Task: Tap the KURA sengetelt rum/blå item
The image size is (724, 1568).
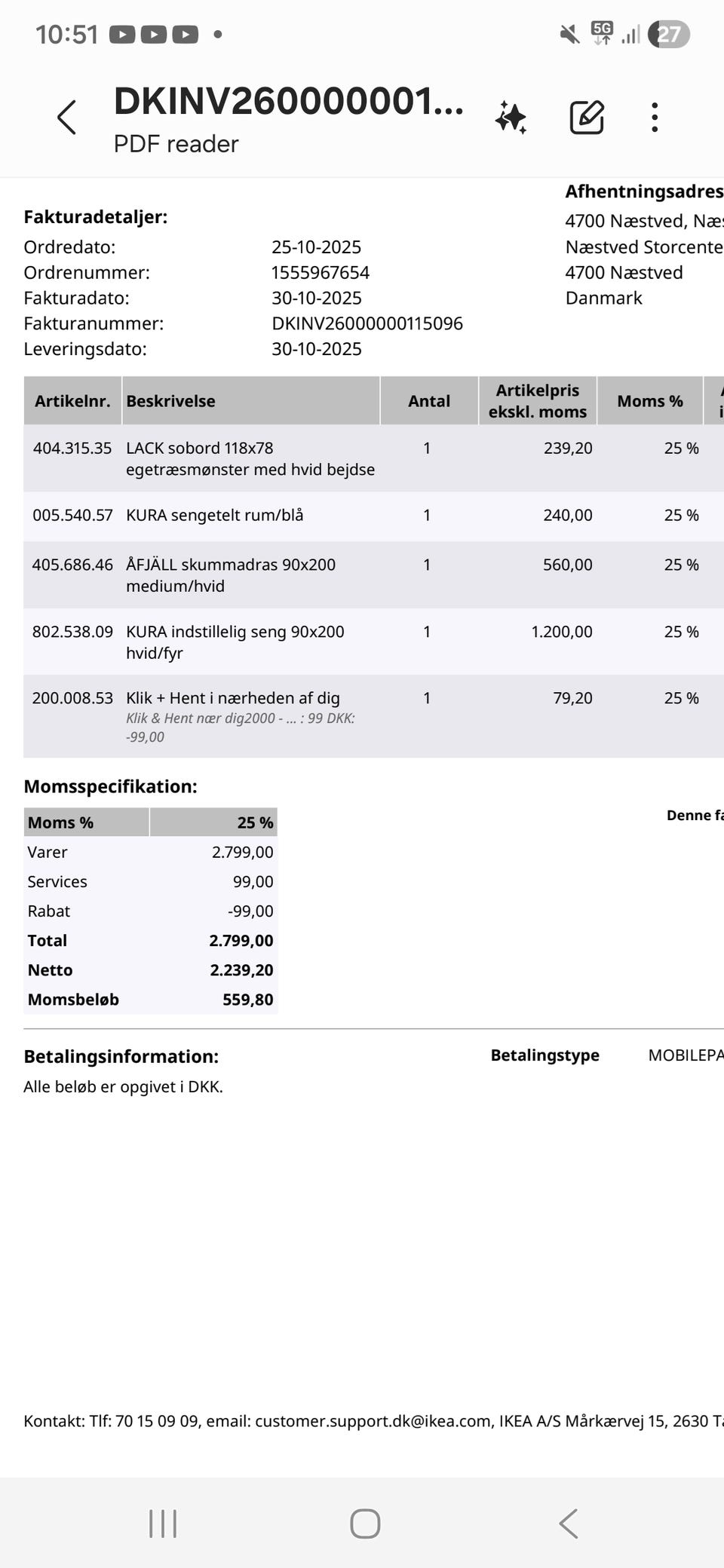Action: coord(214,515)
